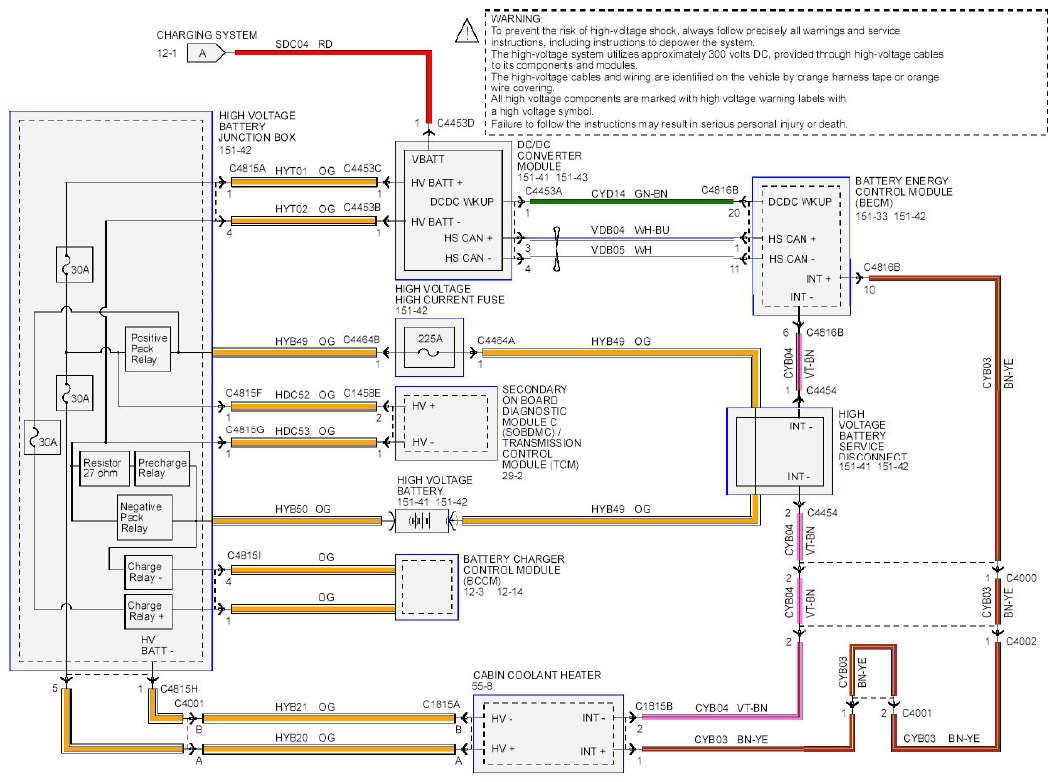Click the green CYD14 GN-BN wire
Image resolution: width=1057 pixels, height=782 pixels.
coord(632,202)
